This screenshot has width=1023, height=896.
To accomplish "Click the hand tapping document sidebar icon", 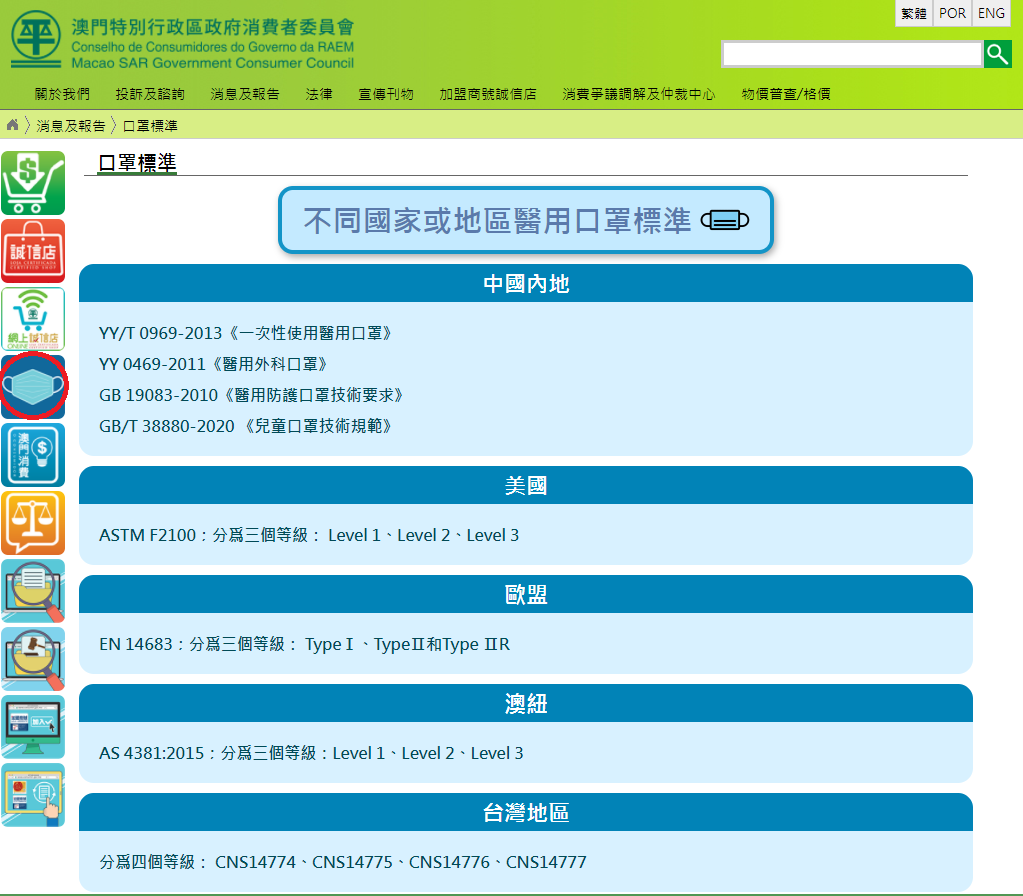I will click(x=33, y=794).
